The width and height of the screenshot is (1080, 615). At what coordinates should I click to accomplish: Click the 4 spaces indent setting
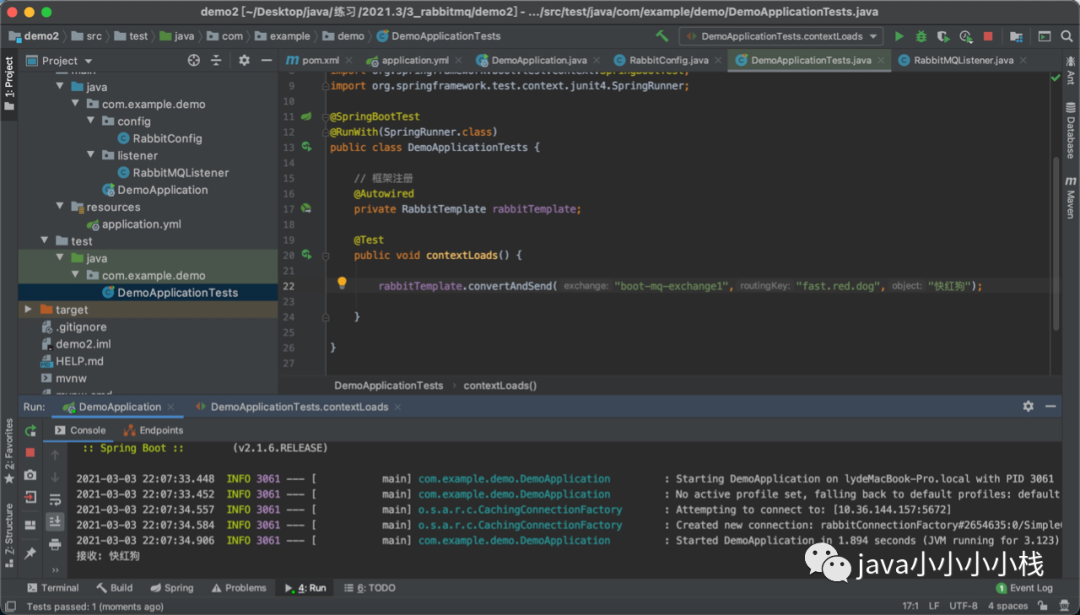point(1008,606)
